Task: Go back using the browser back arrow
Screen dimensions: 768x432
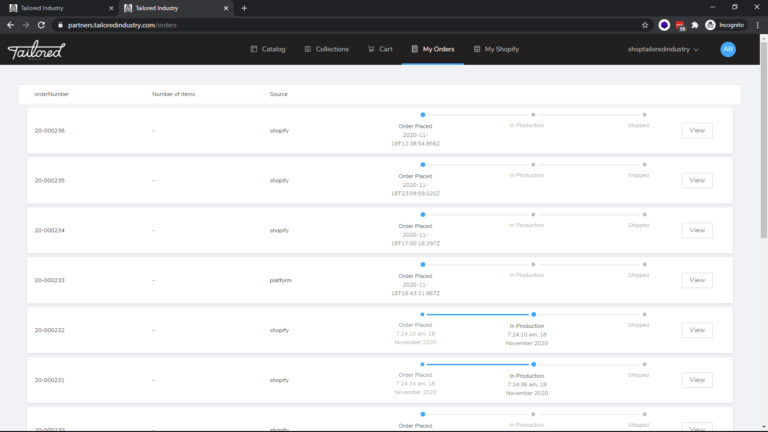Action: coord(11,24)
